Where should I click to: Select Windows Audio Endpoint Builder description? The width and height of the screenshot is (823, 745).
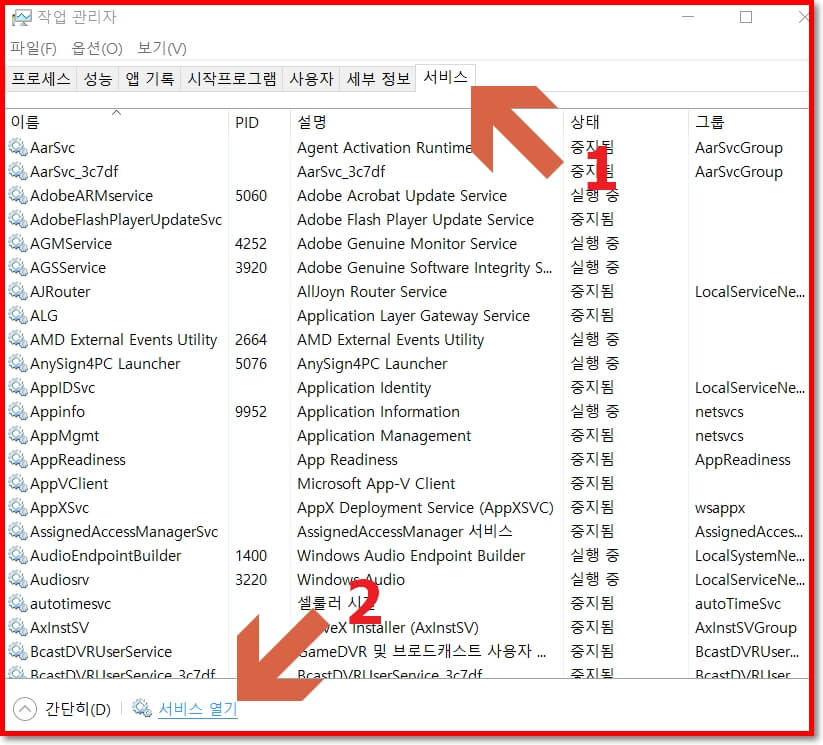point(411,555)
